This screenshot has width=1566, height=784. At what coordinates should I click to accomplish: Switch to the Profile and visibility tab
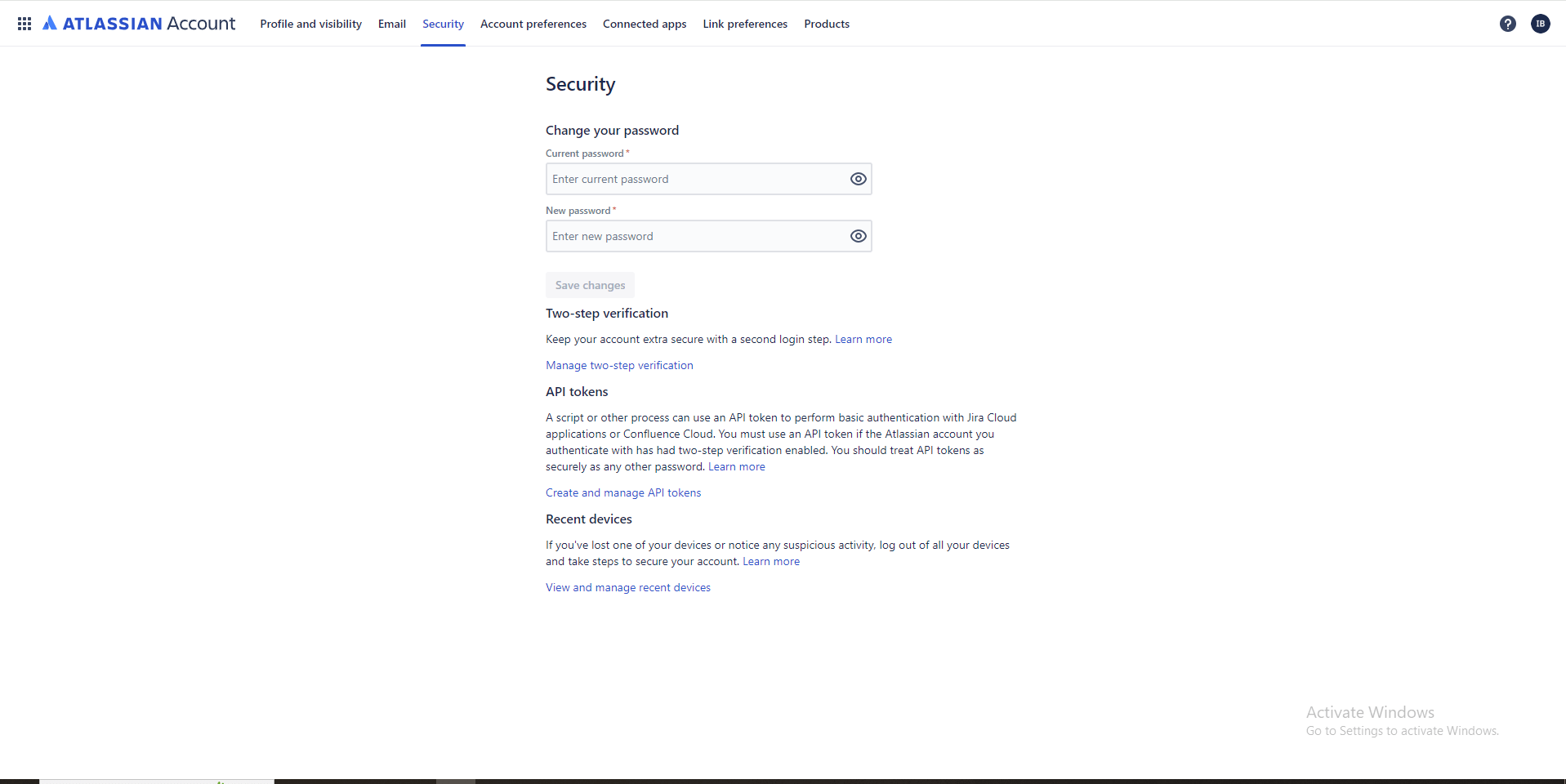310,24
